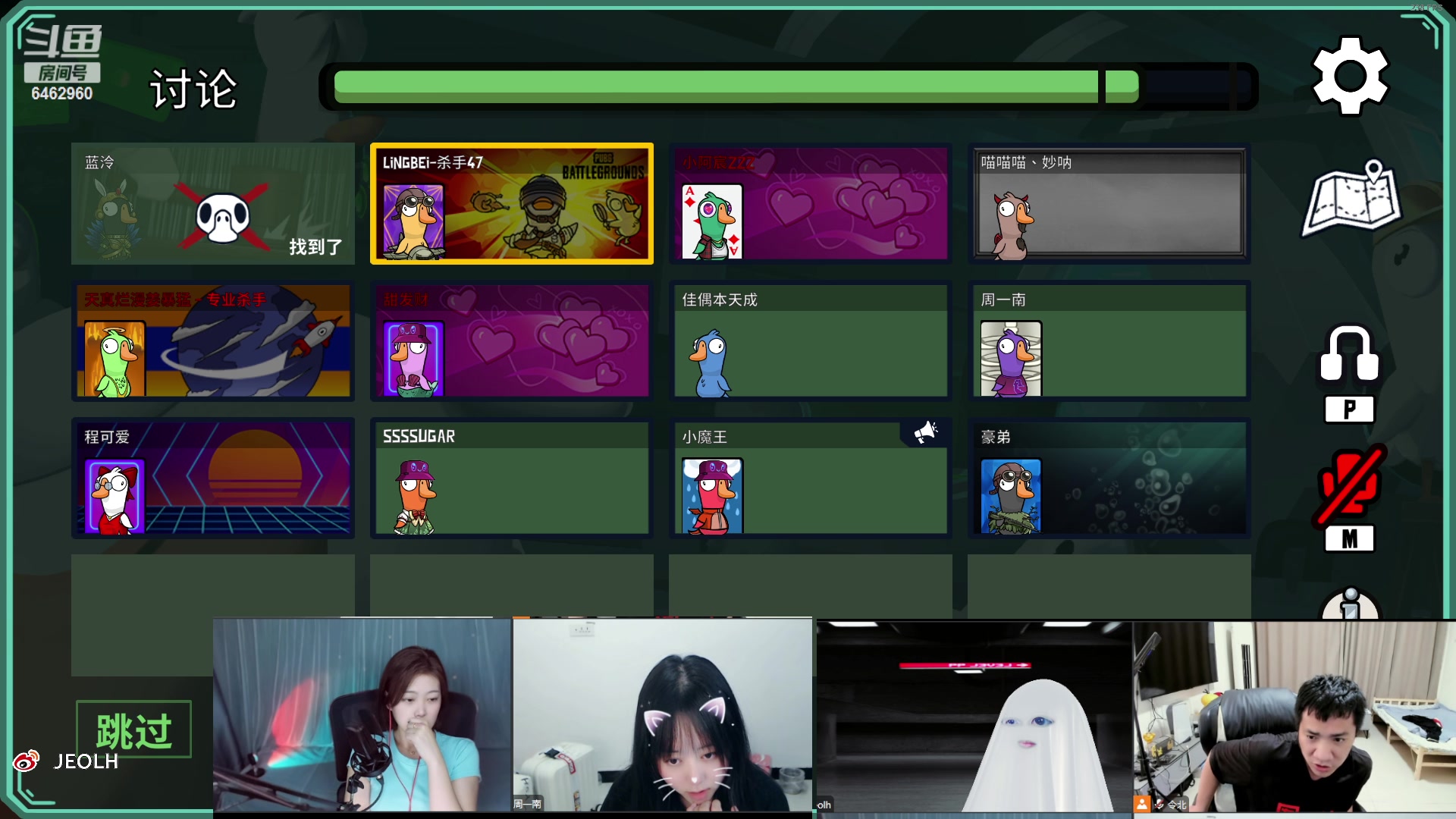Click the green discussion timer bar

736,86
